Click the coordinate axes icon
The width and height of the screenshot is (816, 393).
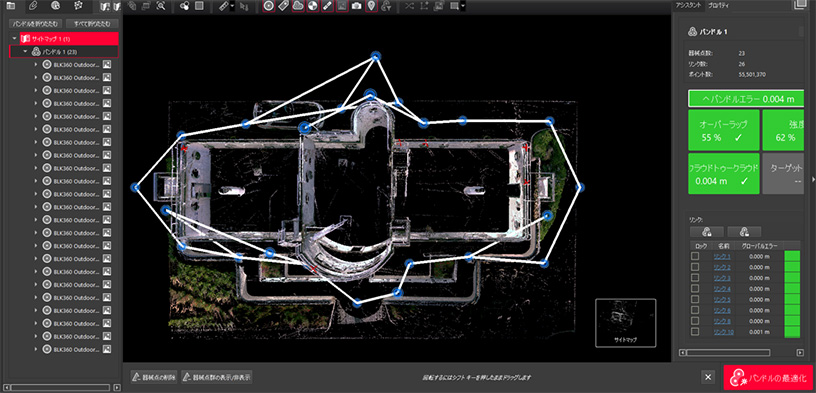pyautogui.click(x=424, y=6)
